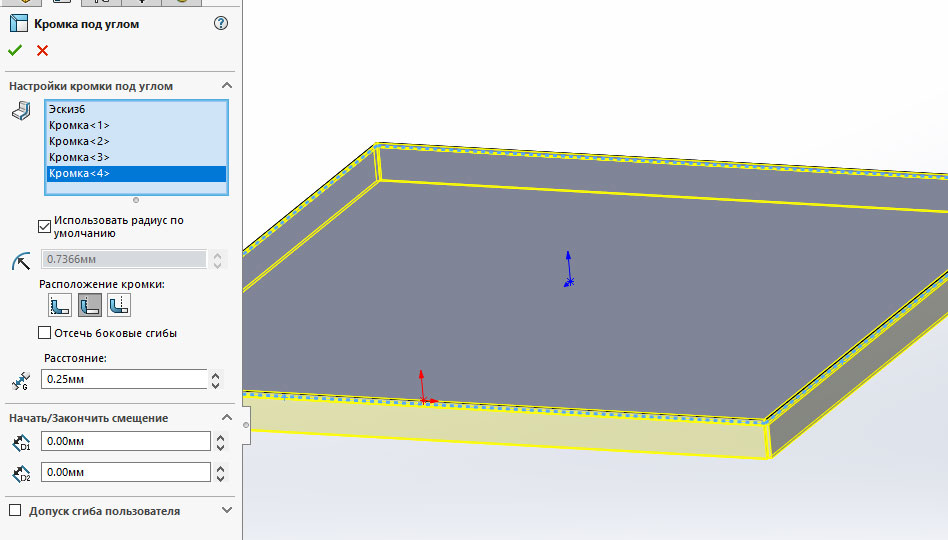The height and width of the screenshot is (540, 948).
Task: Enable Отсечь боковые сгибы checkbox
Action: (44, 333)
